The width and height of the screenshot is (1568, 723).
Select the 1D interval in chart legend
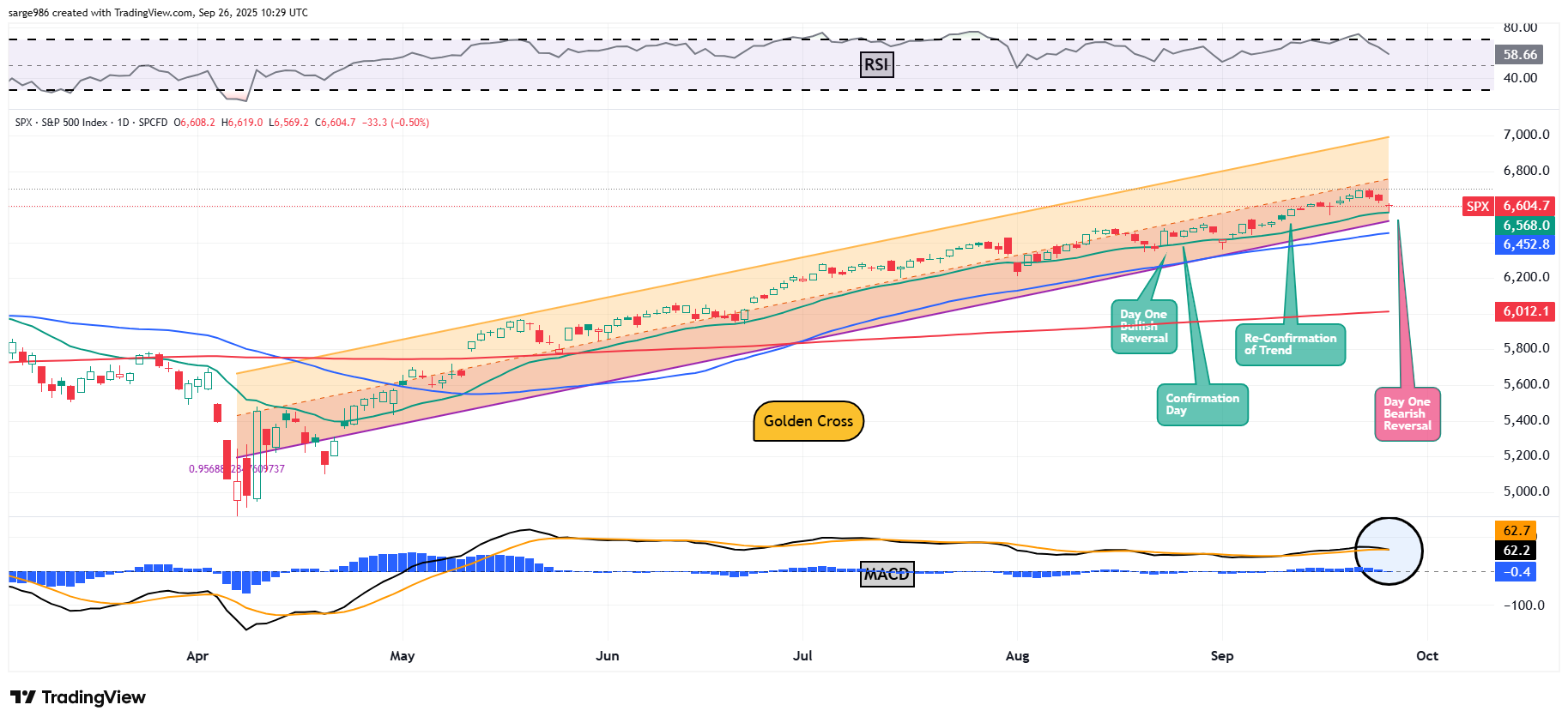[123, 123]
